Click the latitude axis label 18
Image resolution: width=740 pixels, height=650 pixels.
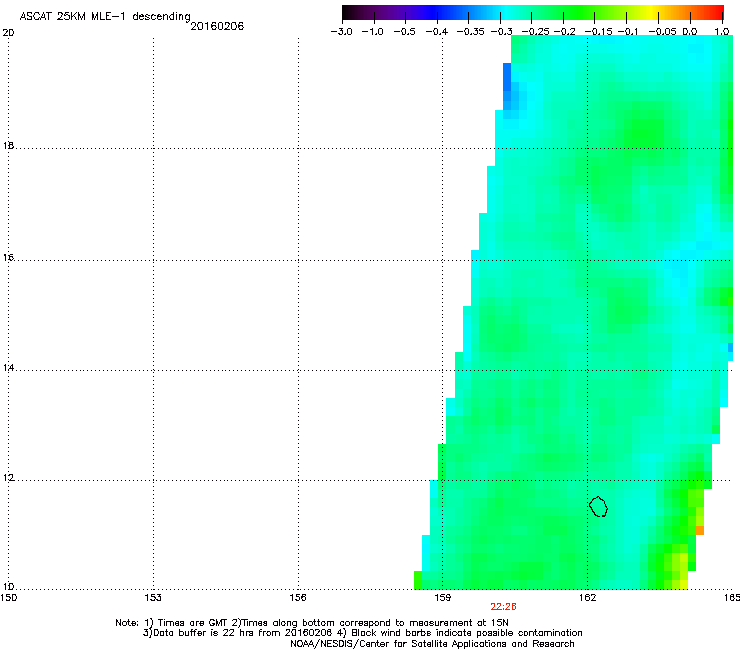tap(8, 146)
